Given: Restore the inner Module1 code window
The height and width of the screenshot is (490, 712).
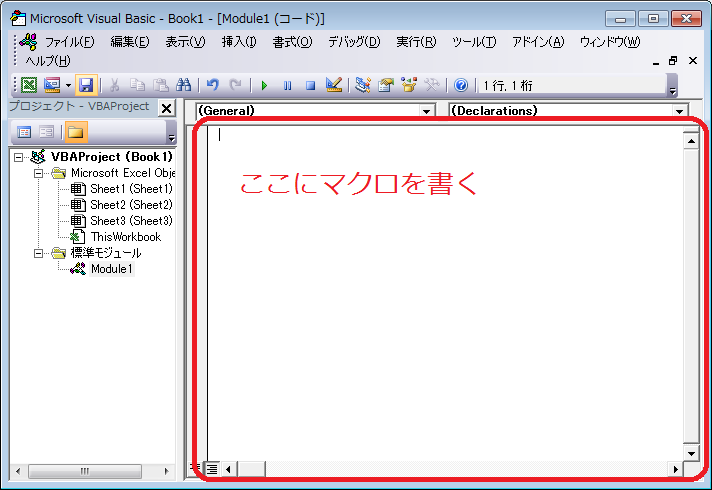Looking at the screenshot, I should 673,60.
